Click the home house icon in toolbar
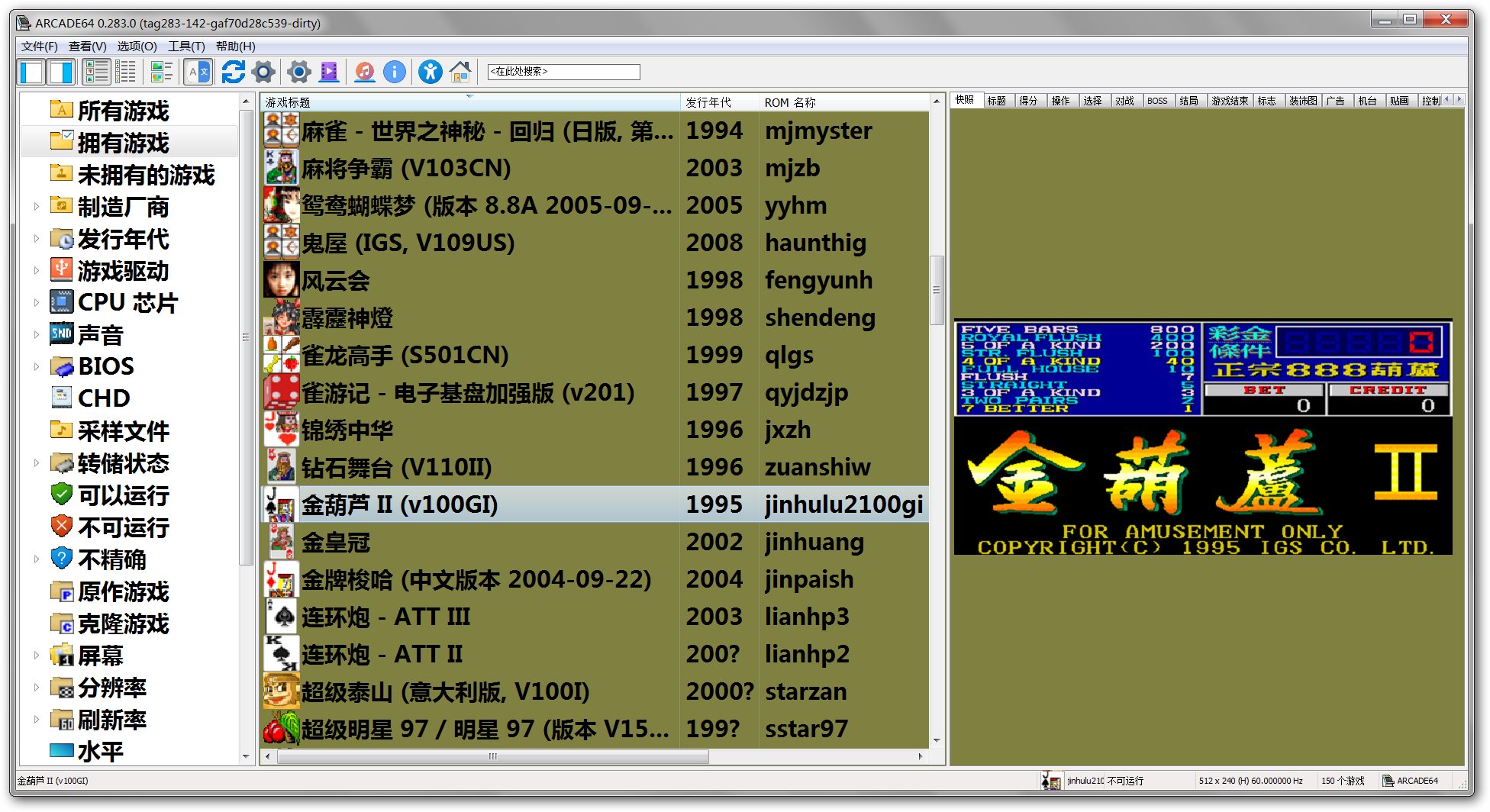 pos(460,72)
